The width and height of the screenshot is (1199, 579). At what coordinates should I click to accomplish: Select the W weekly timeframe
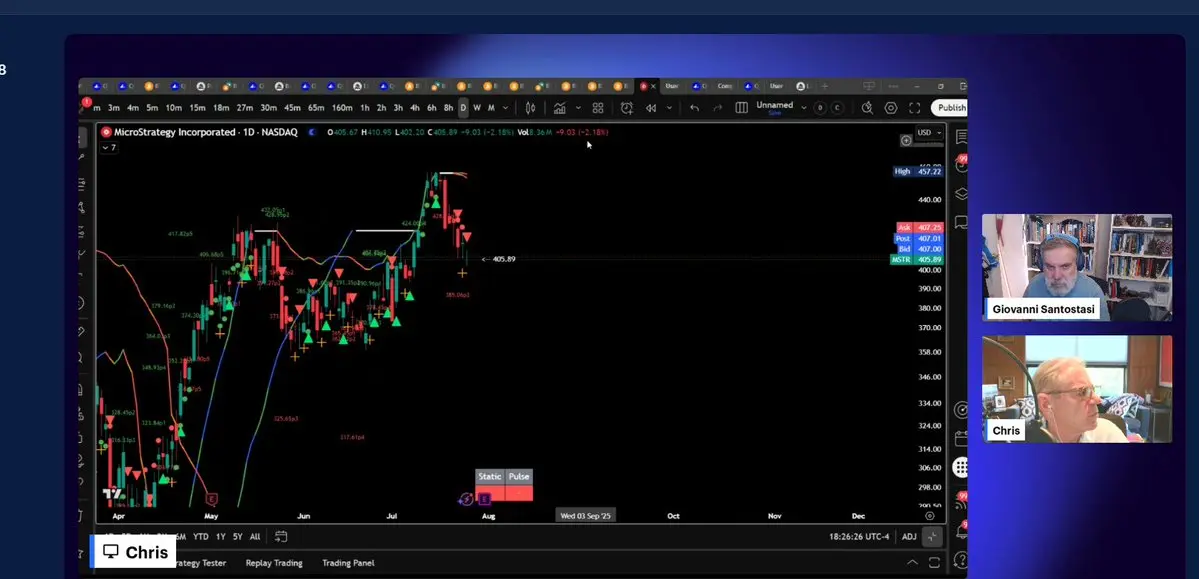point(476,108)
